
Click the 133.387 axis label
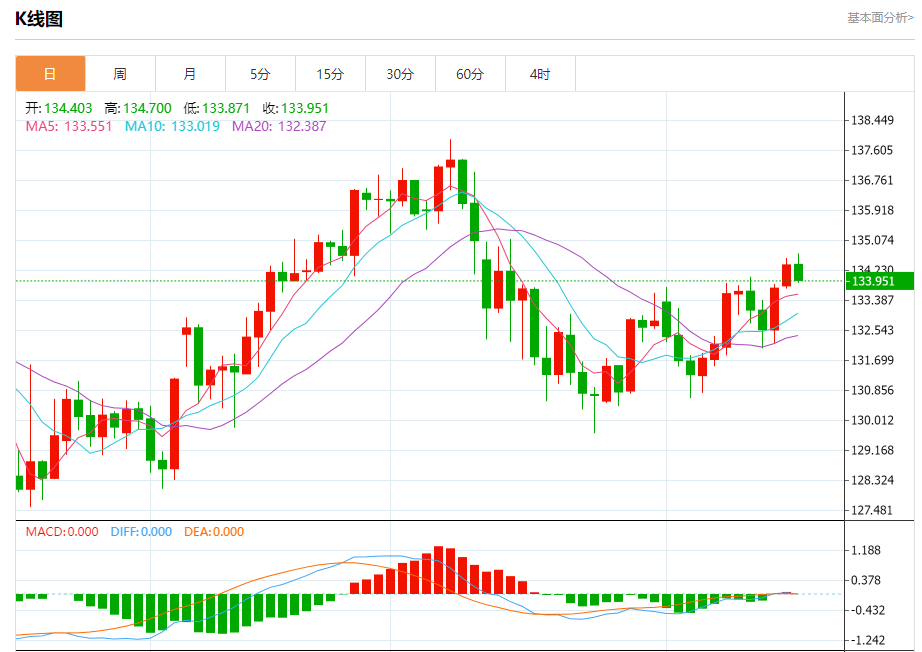click(873, 300)
